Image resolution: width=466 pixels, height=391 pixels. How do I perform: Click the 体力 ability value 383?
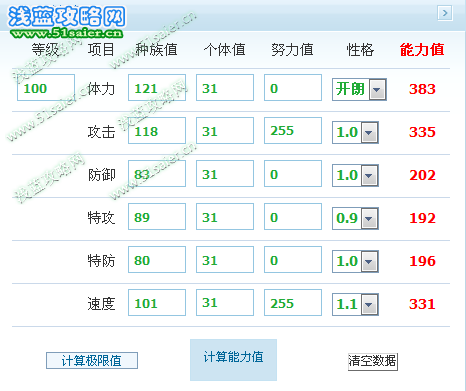pos(422,89)
